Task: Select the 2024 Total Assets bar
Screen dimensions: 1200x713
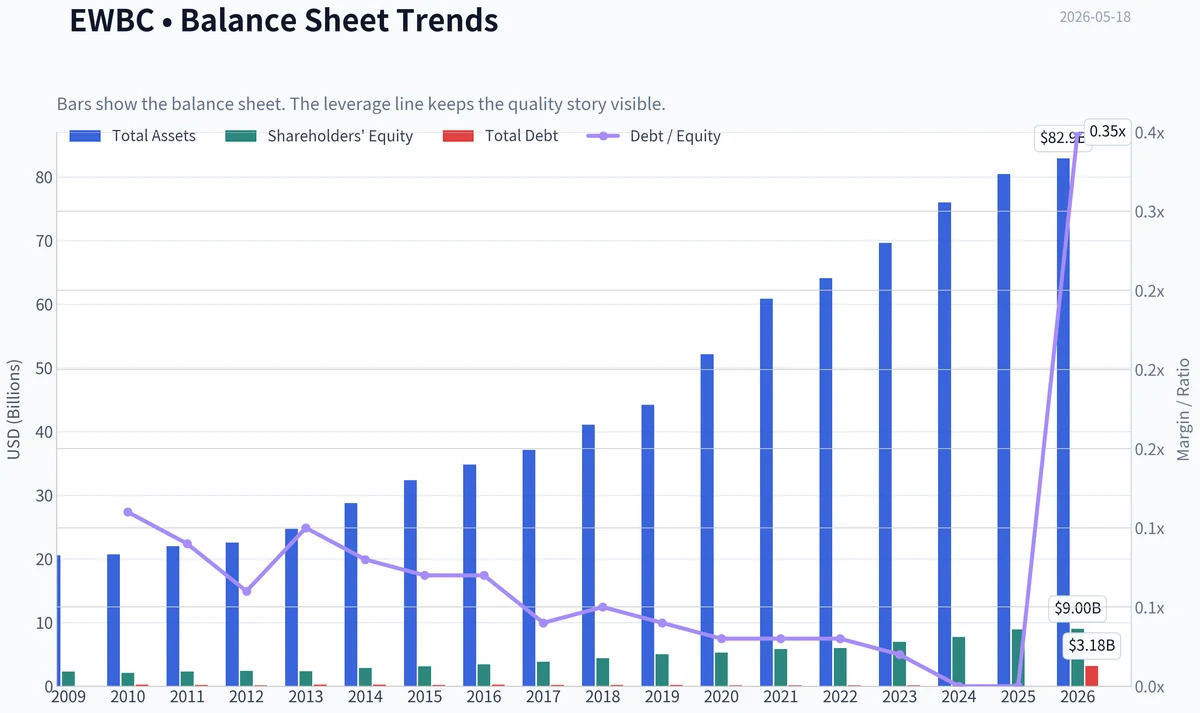Action: 944,444
